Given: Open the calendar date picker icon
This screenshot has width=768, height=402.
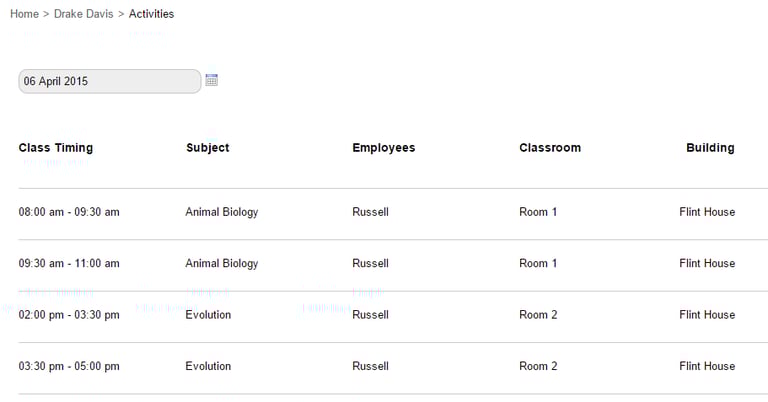Looking at the screenshot, I should tap(211, 80).
